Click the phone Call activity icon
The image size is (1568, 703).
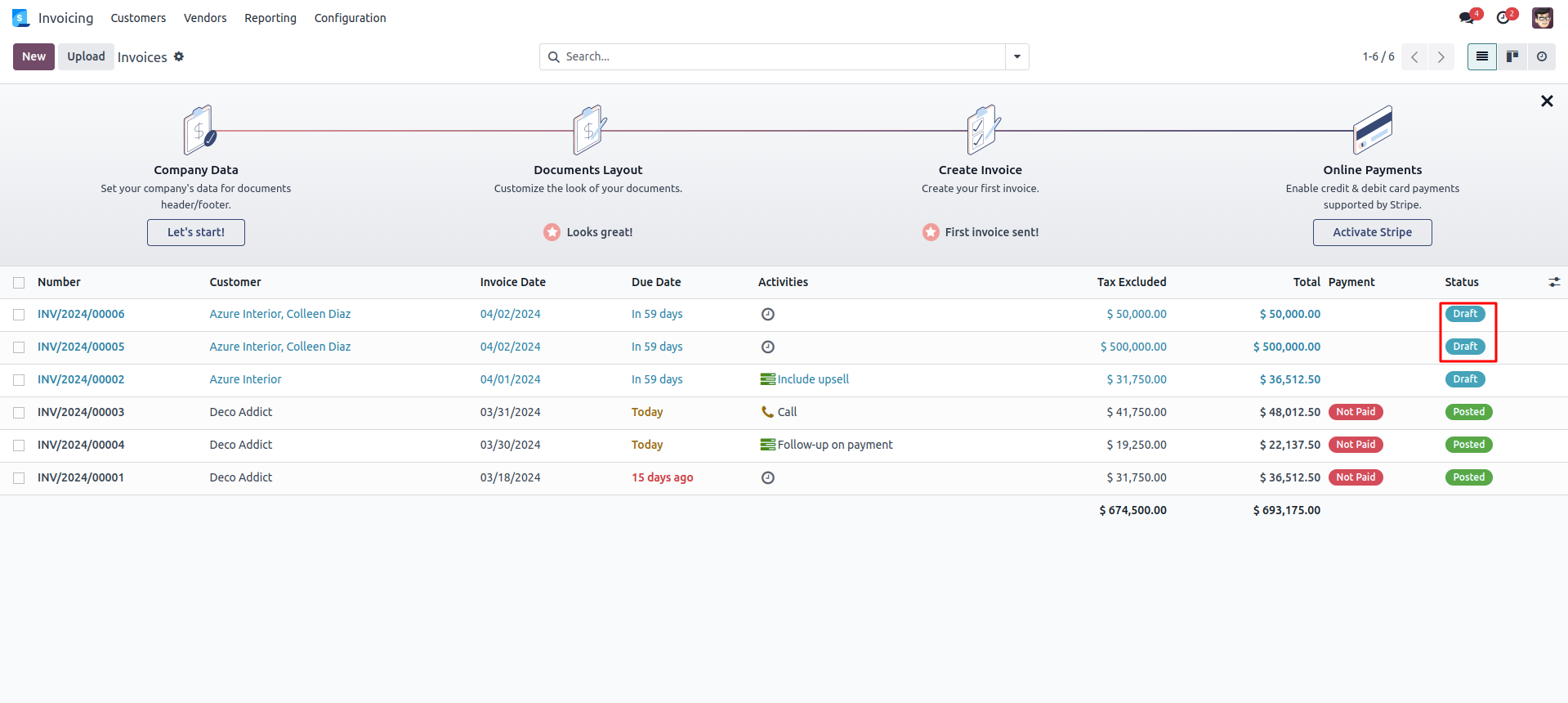point(767,412)
